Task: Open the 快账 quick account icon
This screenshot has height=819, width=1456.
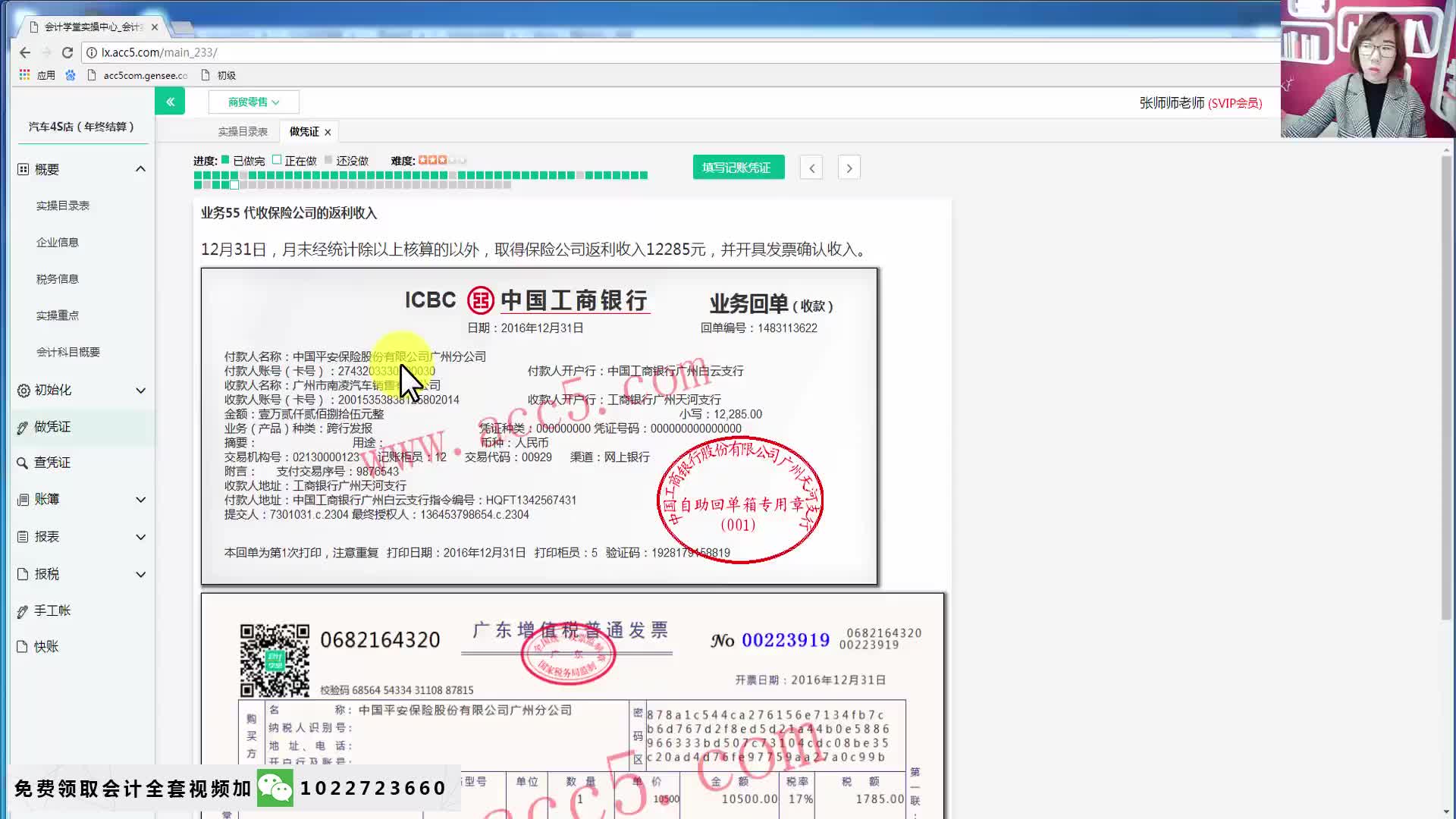Action: pos(24,646)
